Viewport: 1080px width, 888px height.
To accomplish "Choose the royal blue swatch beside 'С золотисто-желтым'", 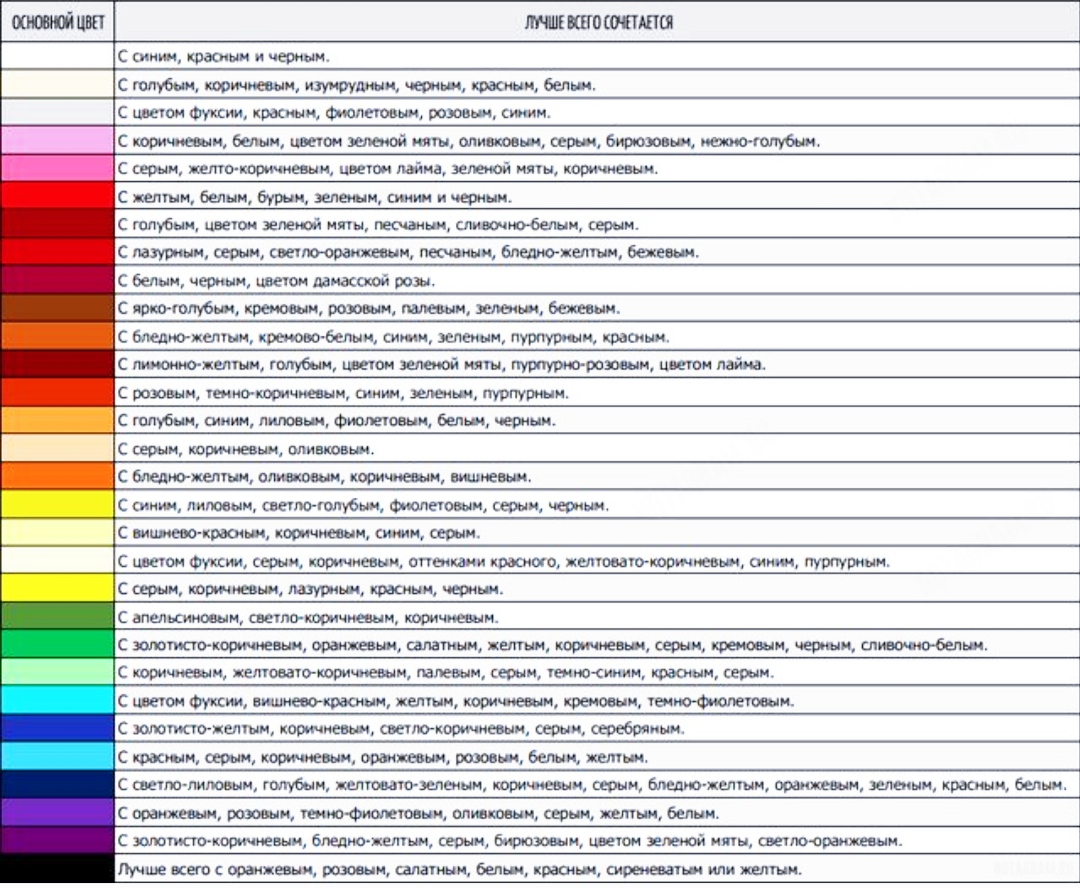I will (x=57, y=729).
